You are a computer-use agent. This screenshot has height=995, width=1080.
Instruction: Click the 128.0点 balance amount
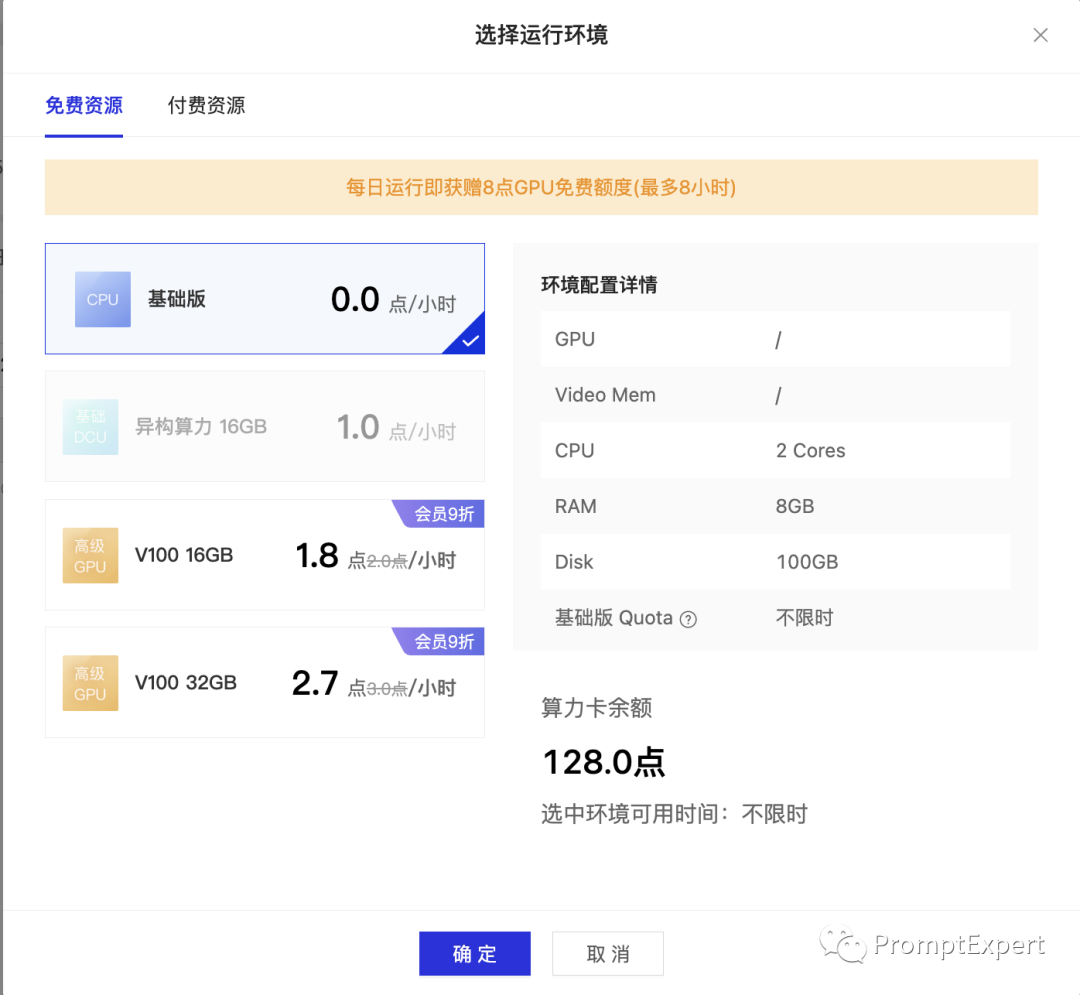point(603,762)
